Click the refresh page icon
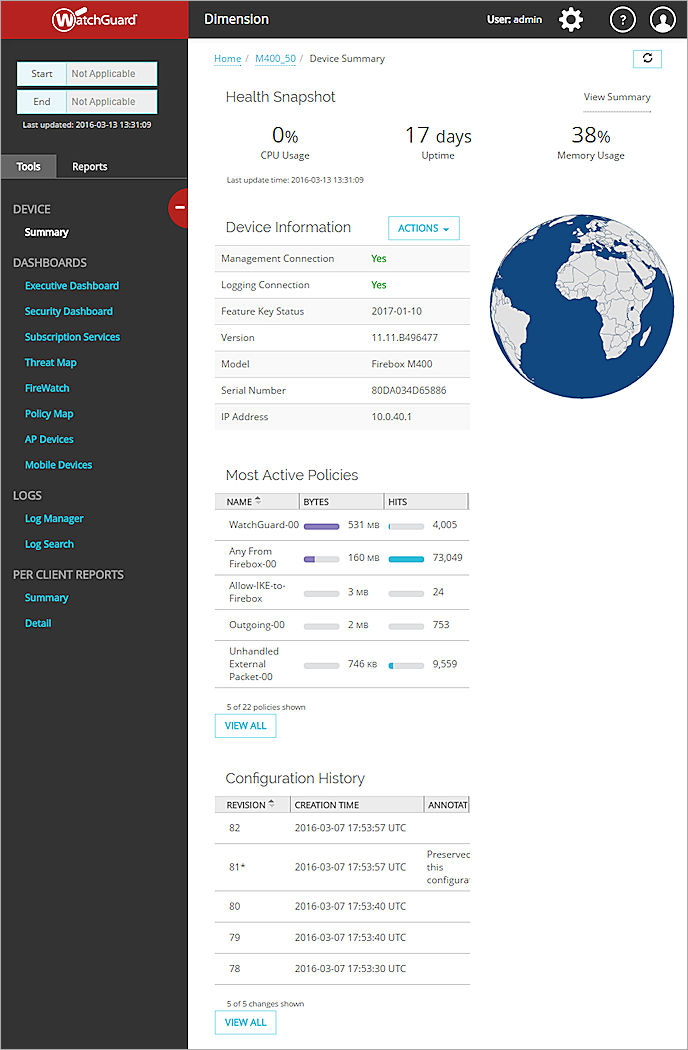 click(x=647, y=59)
